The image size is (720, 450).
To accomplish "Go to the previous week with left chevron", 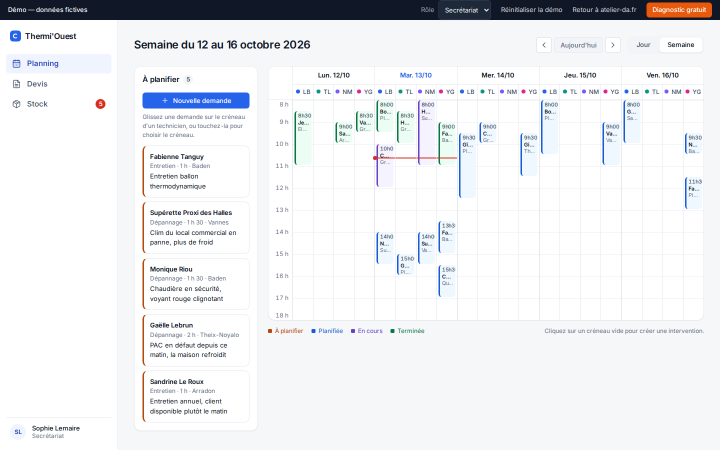I will pyautogui.click(x=544, y=45).
